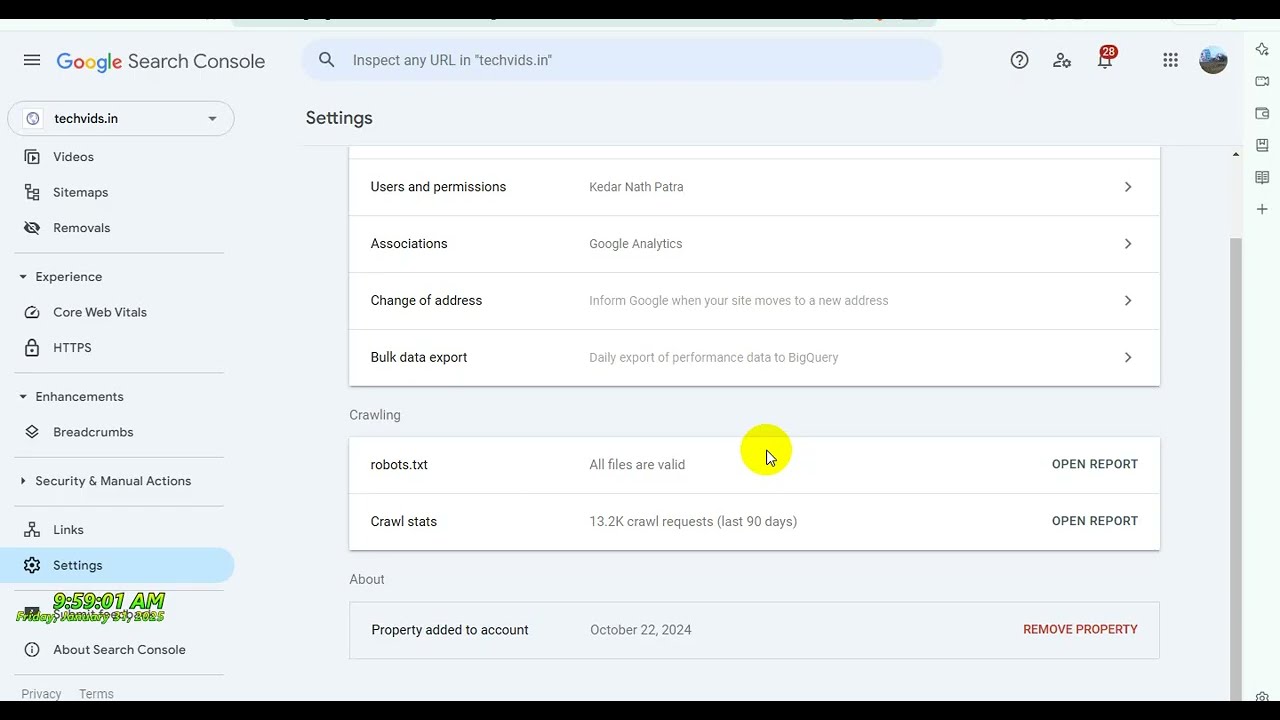Click 'All files are valid' text
1280x720 pixels.
coord(637,464)
